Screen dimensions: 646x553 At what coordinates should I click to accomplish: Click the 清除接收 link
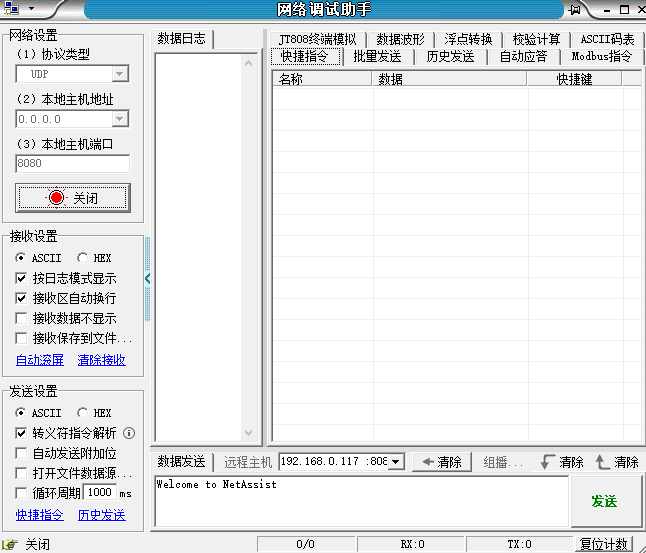click(x=102, y=360)
